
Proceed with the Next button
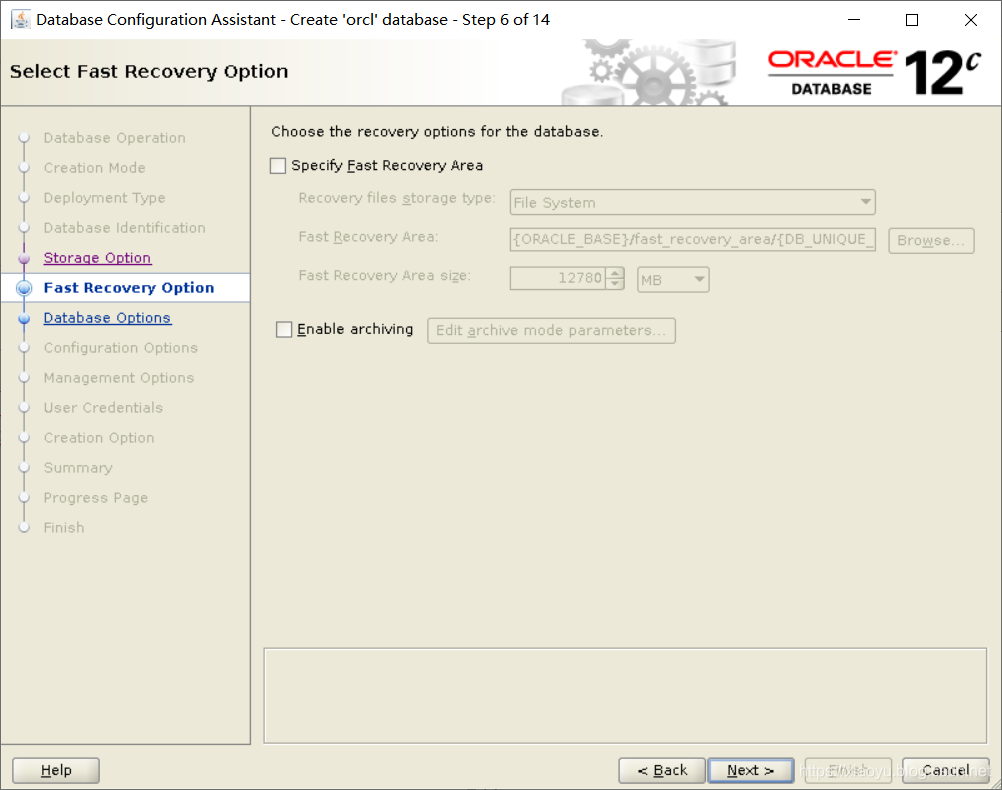point(751,770)
